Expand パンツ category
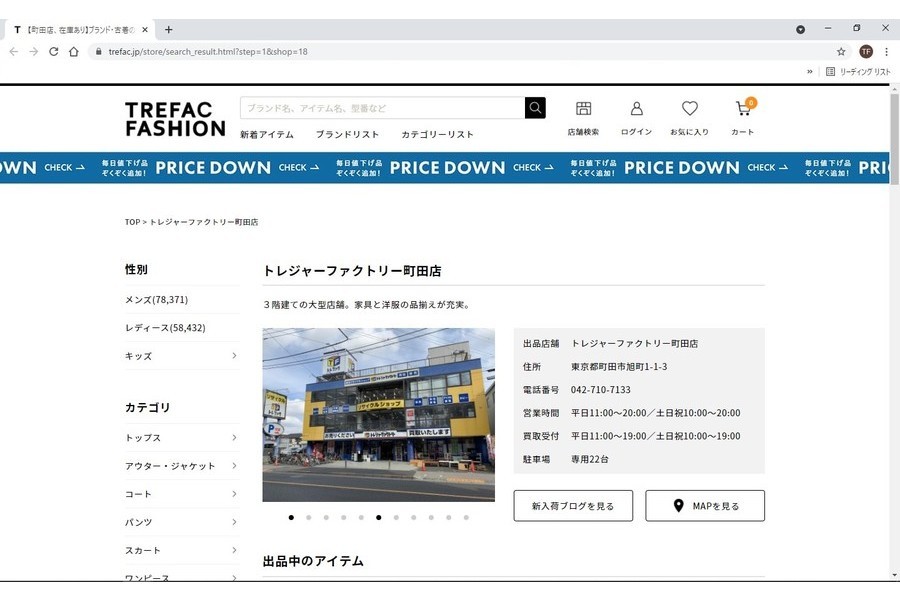This screenshot has width=900, height=601. click(181, 522)
